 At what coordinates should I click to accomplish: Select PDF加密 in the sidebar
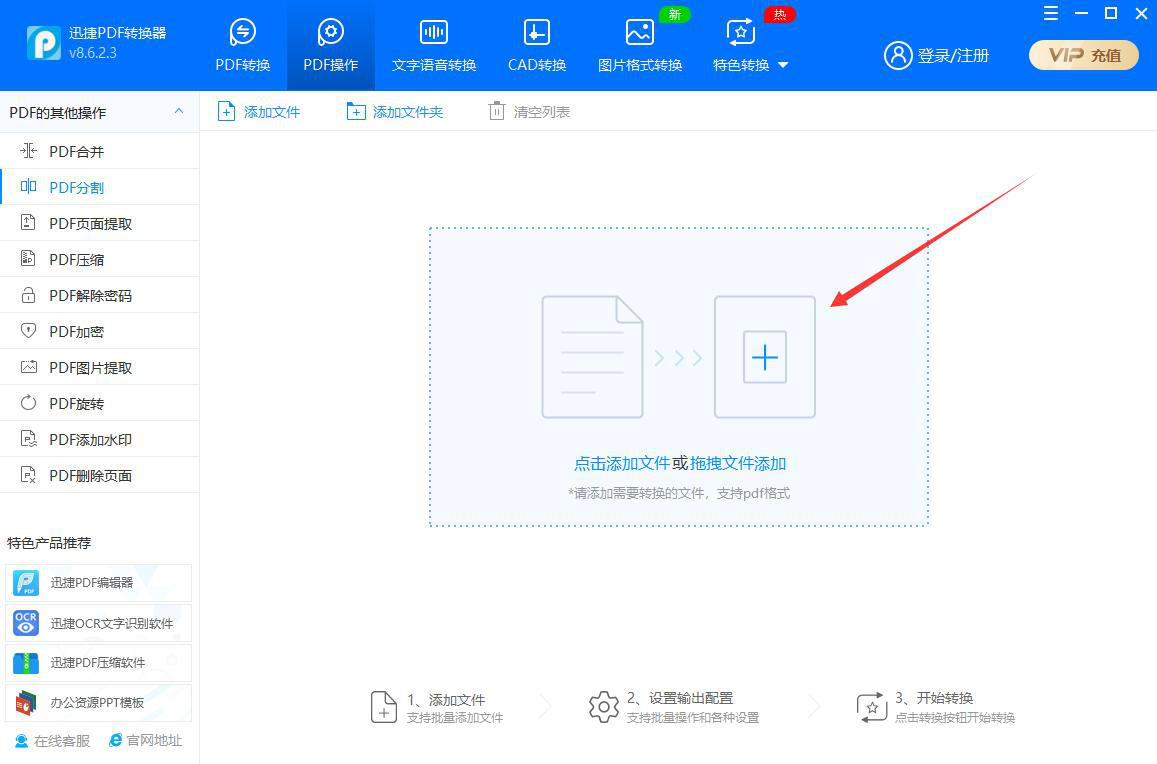(x=100, y=331)
